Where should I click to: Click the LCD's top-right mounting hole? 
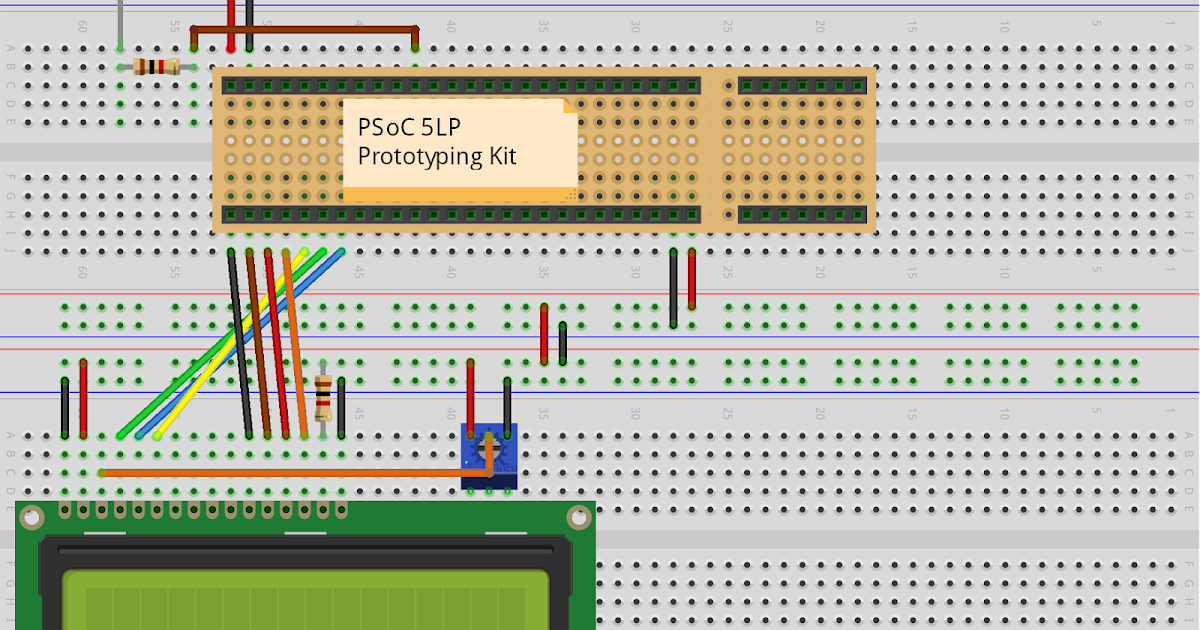tap(578, 517)
